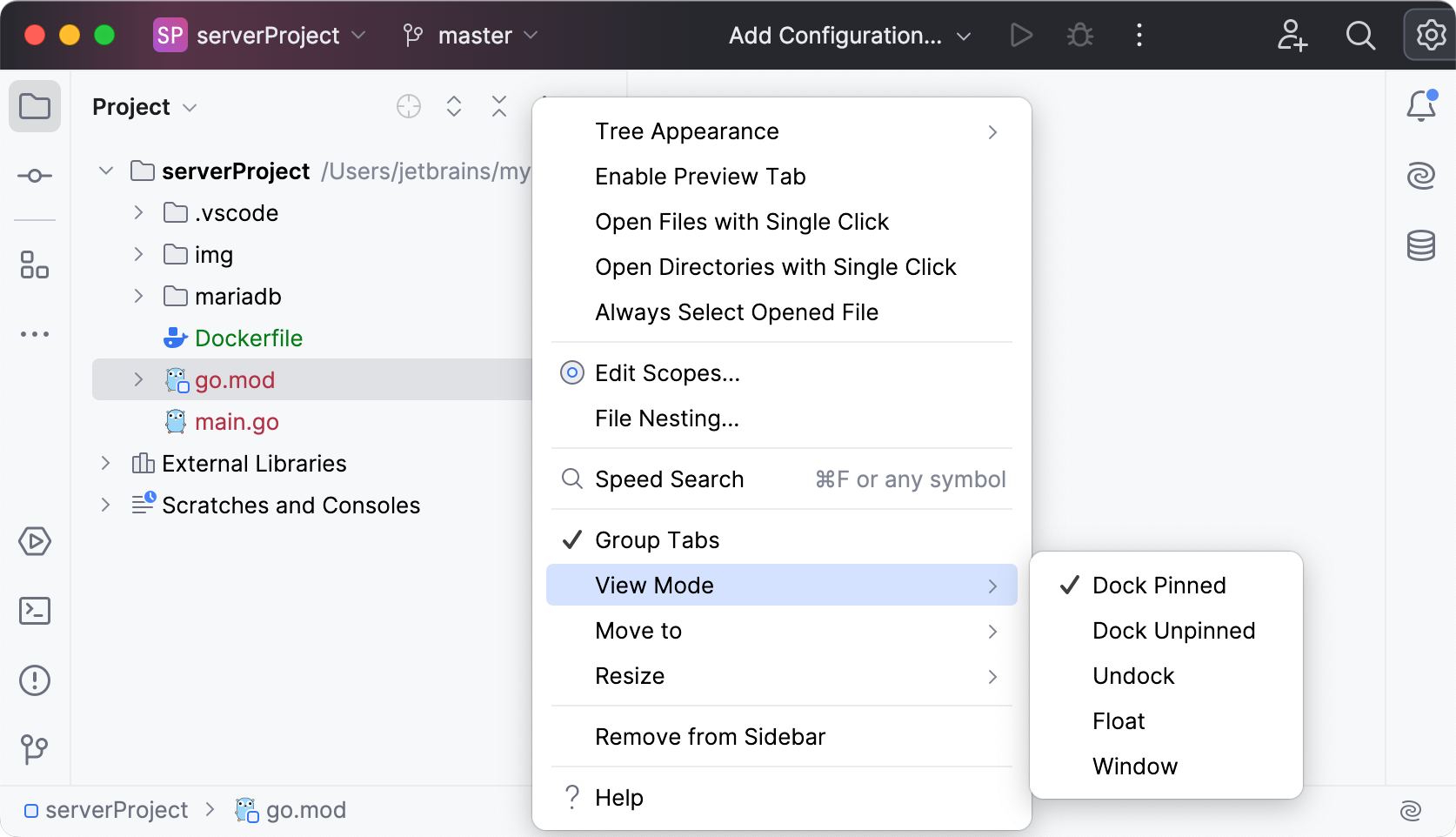This screenshot has width=1456, height=837.
Task: Click Remove from Sidebar
Action: [x=710, y=736]
